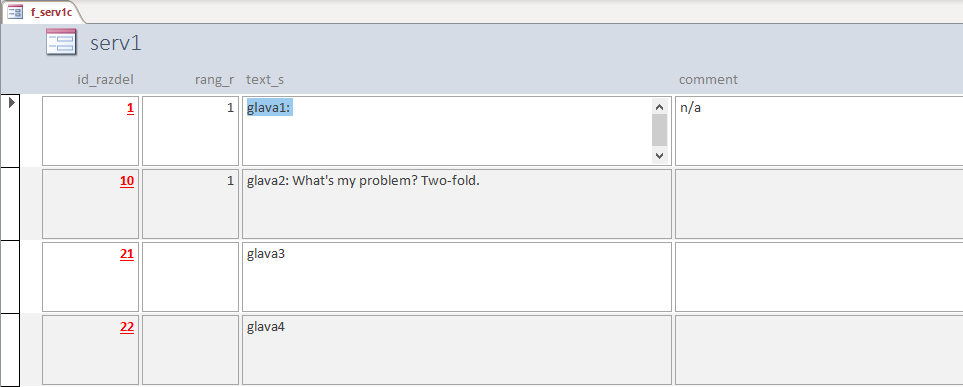
Task: Click the empty comment field of record 10
Action: [x=819, y=204]
